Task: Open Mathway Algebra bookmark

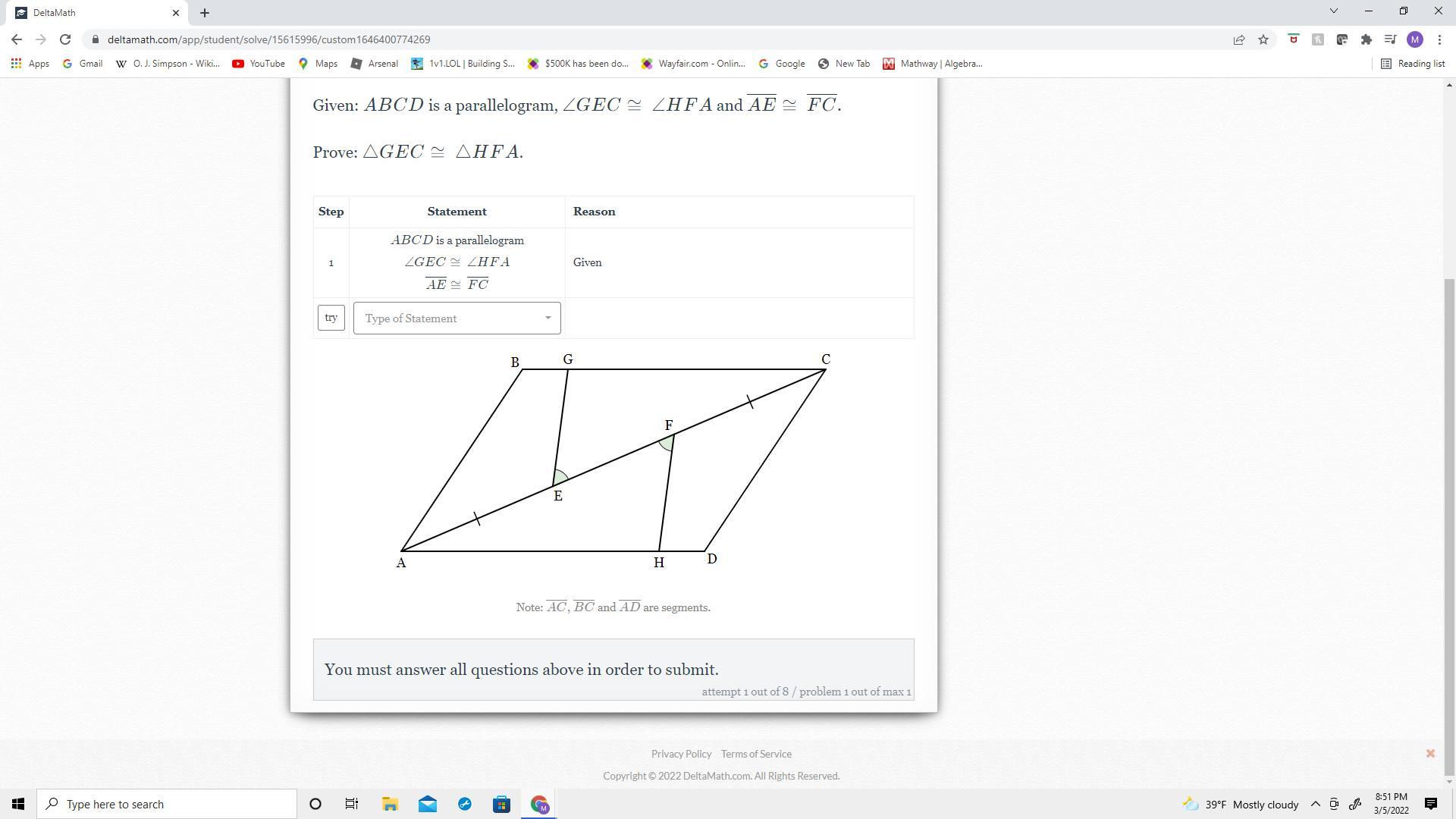Action: click(x=933, y=64)
